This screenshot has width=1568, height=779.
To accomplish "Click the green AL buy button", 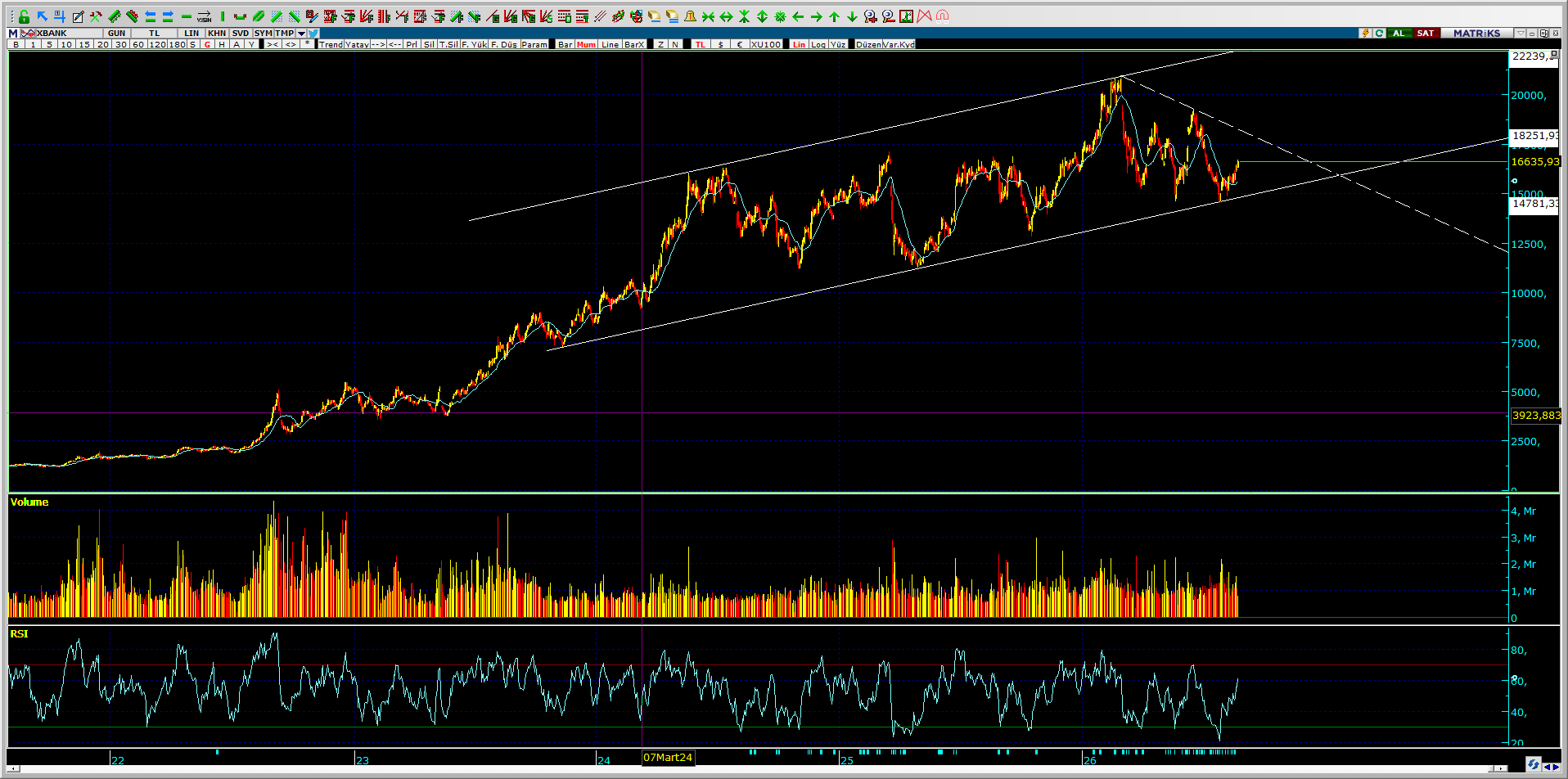I will [x=1399, y=34].
